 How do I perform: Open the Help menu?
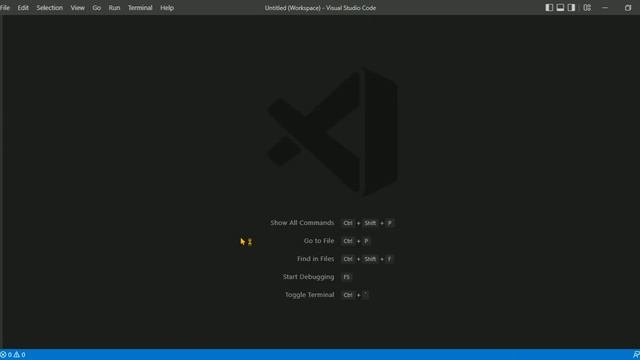tap(167, 8)
